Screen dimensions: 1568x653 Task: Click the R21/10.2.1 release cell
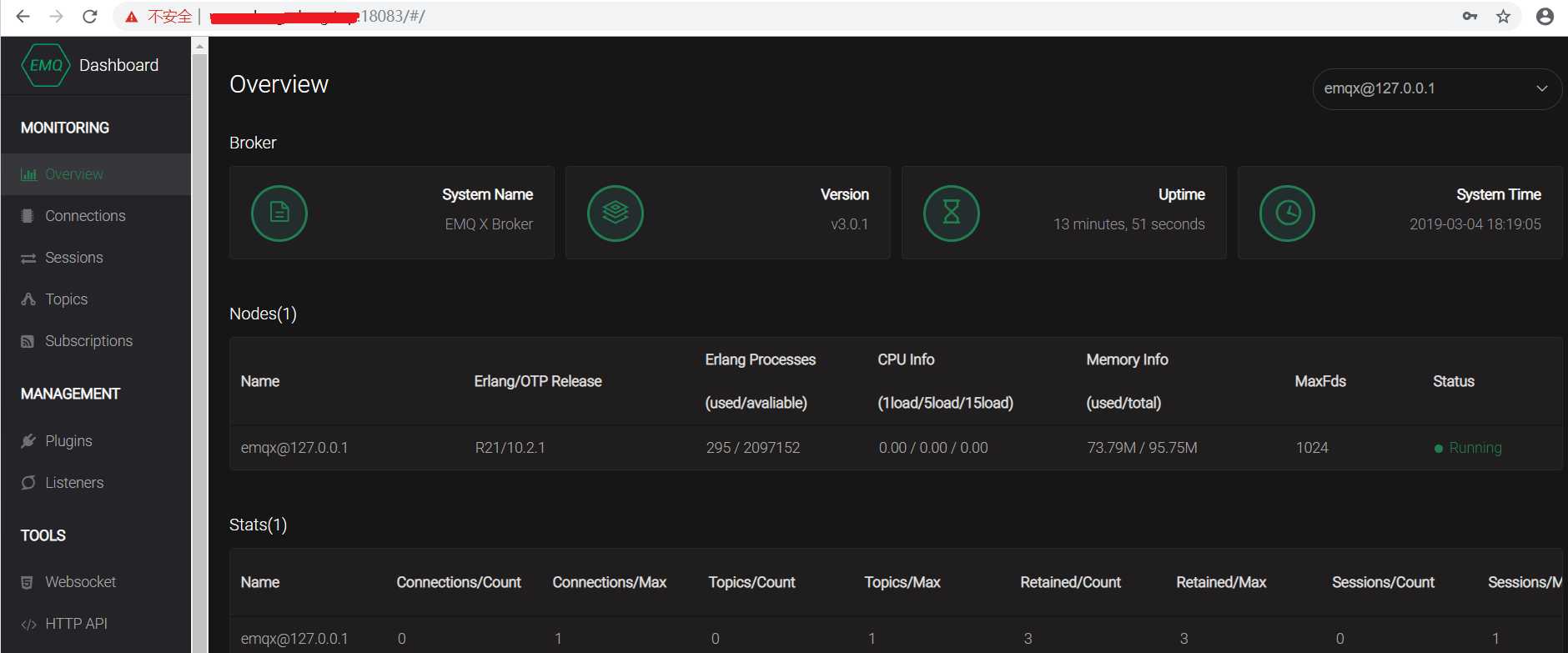510,448
